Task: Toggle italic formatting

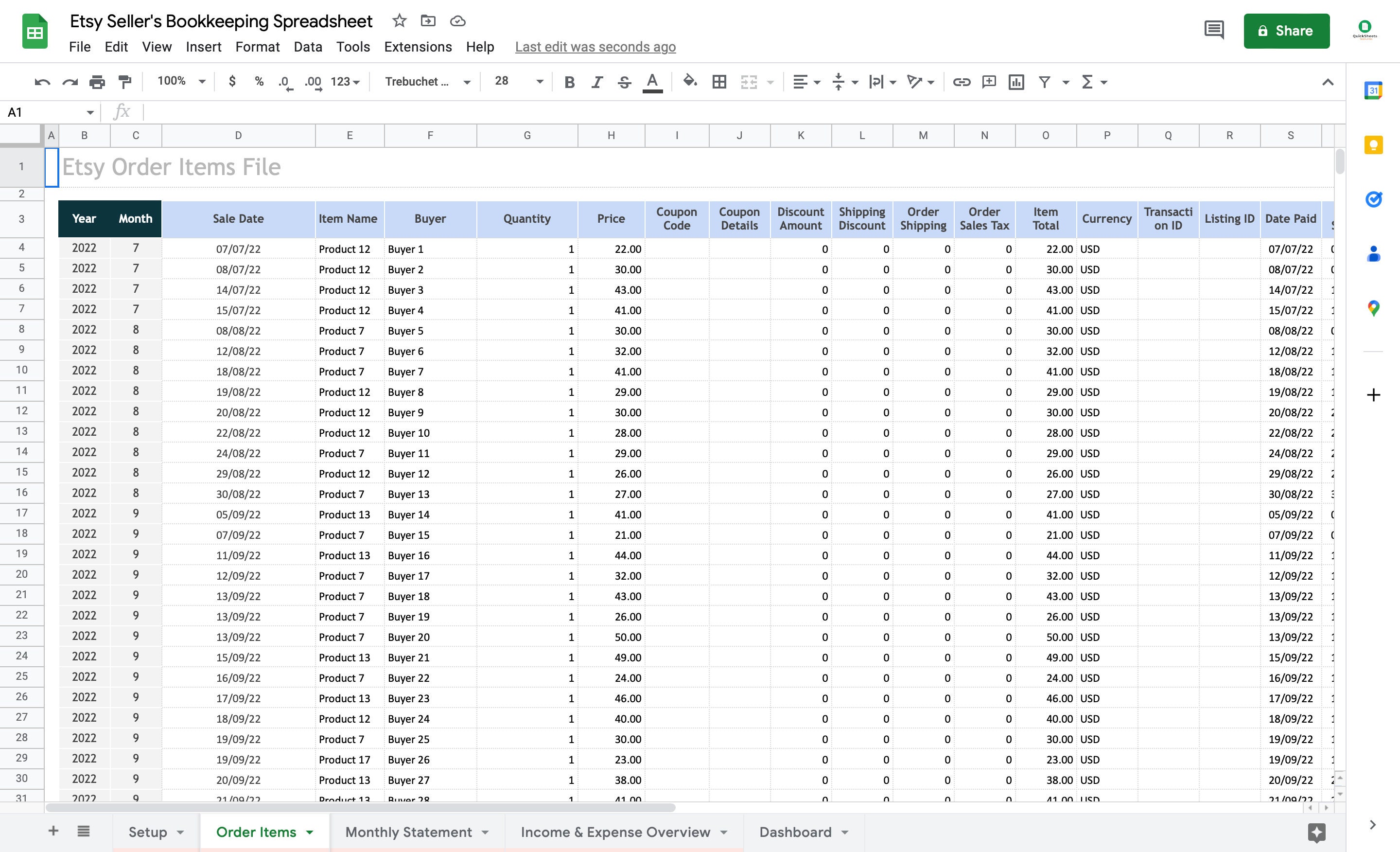Action: 596,82
